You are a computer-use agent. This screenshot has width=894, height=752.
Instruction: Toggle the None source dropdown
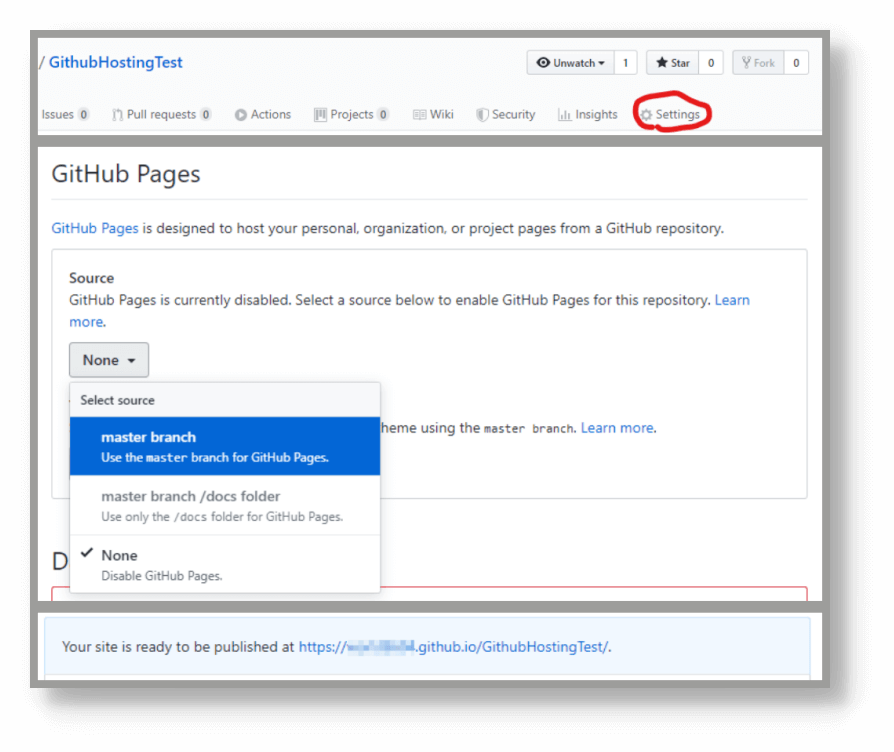tap(109, 360)
